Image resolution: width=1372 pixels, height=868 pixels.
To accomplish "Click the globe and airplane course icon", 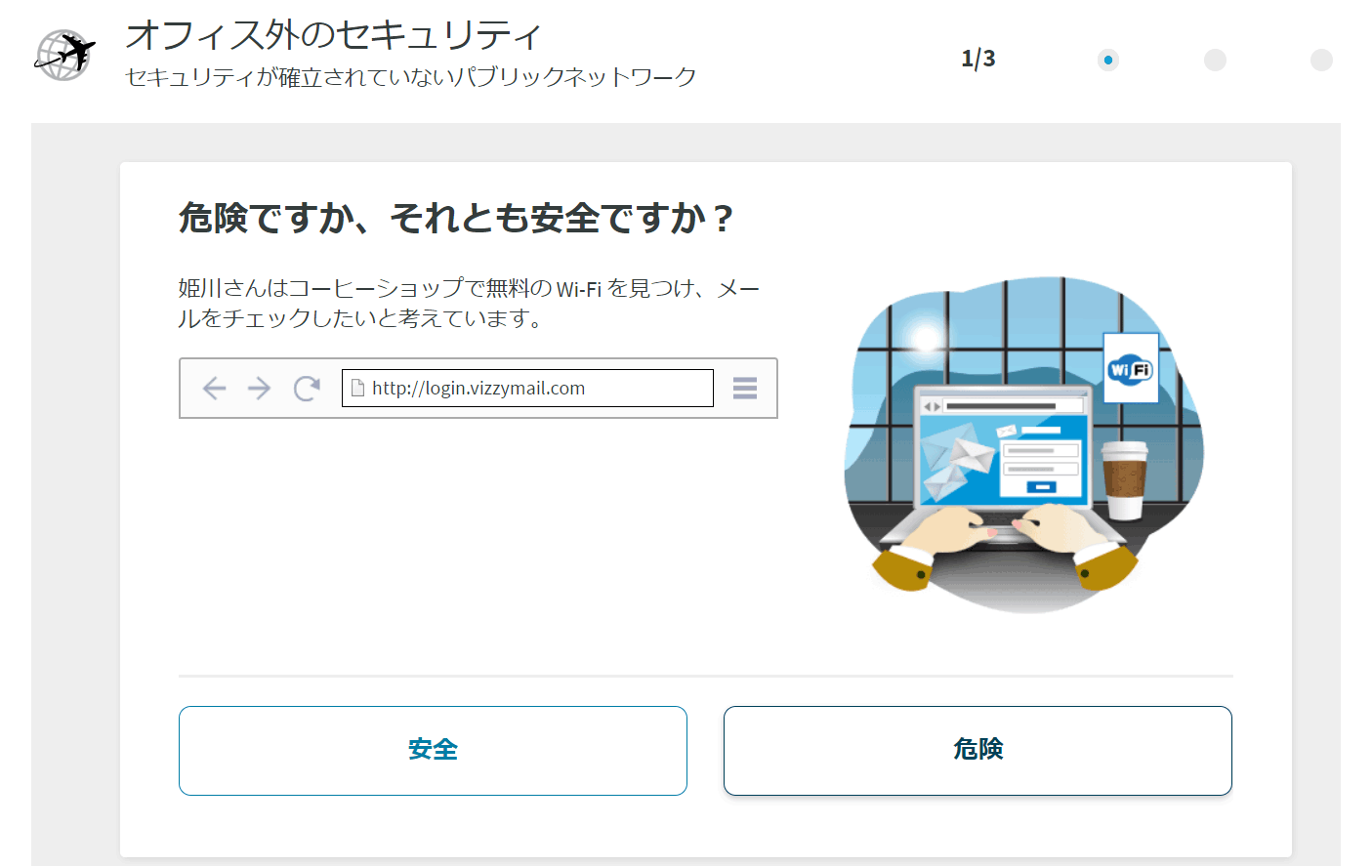I will [64, 55].
